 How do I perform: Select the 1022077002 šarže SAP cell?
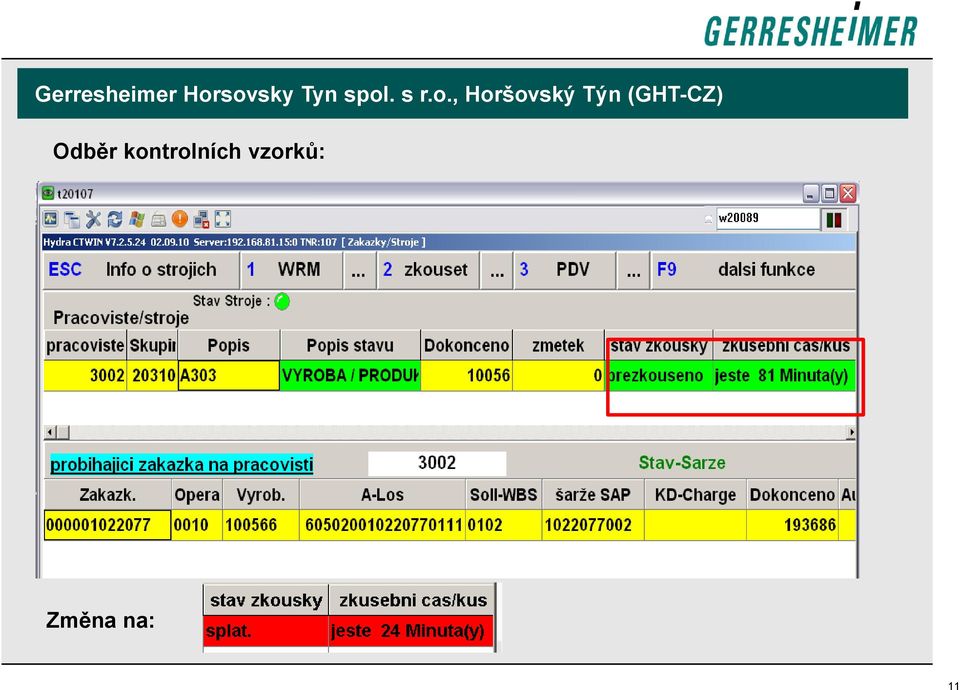[x=593, y=525]
